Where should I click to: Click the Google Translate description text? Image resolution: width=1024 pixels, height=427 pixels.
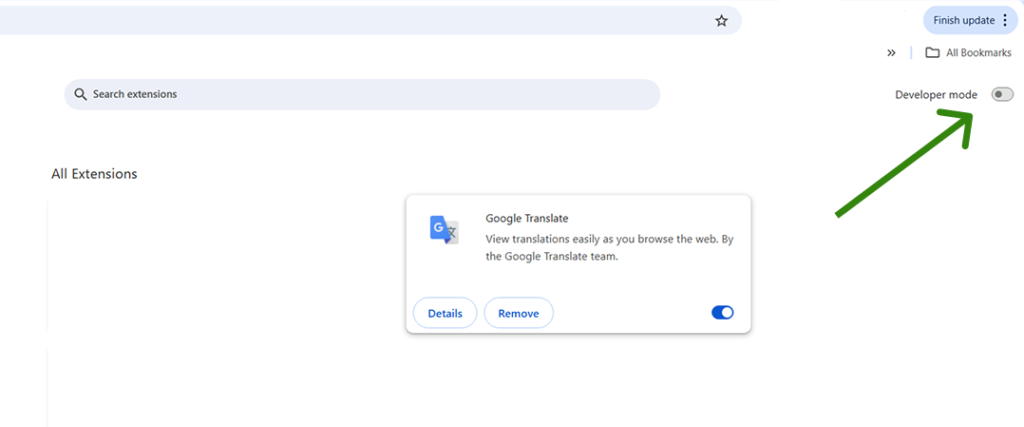point(609,248)
